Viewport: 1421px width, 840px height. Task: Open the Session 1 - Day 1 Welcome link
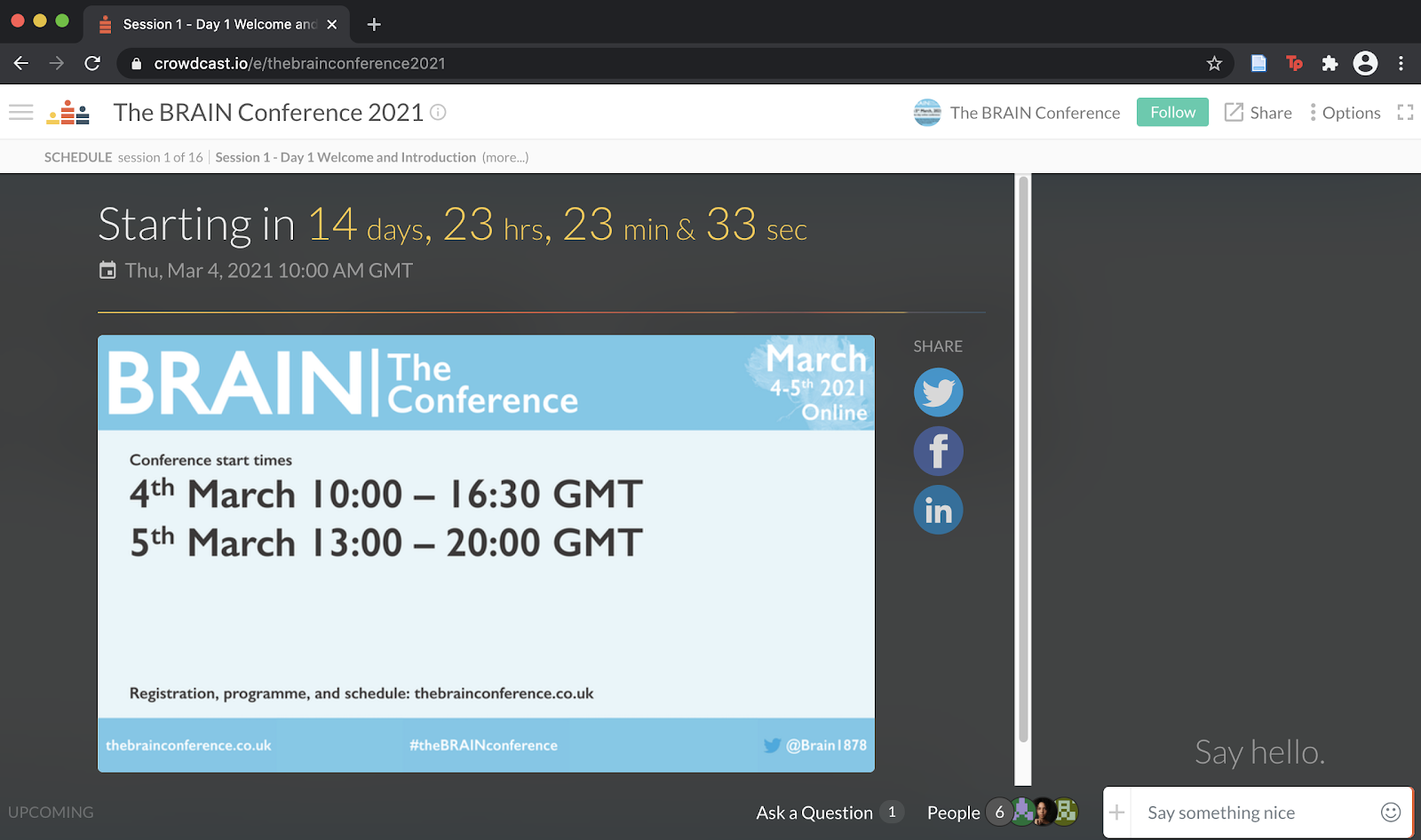click(345, 157)
